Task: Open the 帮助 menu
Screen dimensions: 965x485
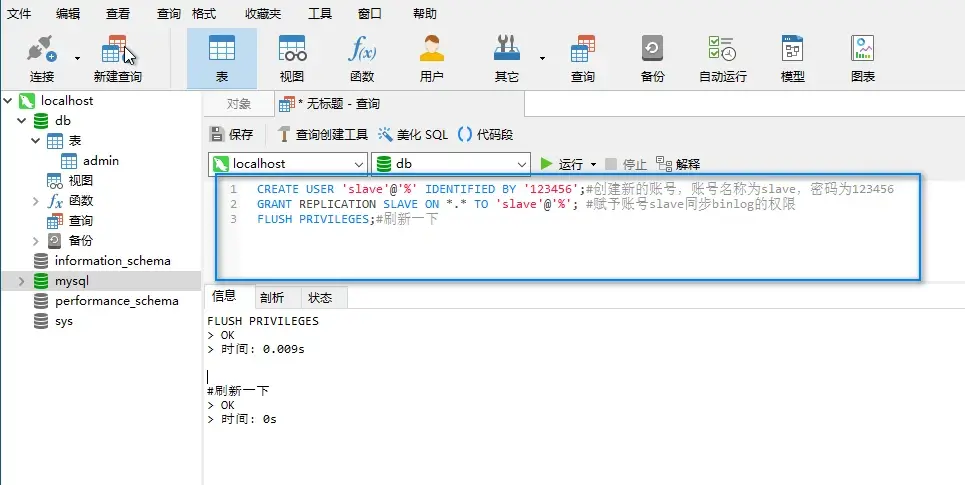Action: (x=425, y=14)
